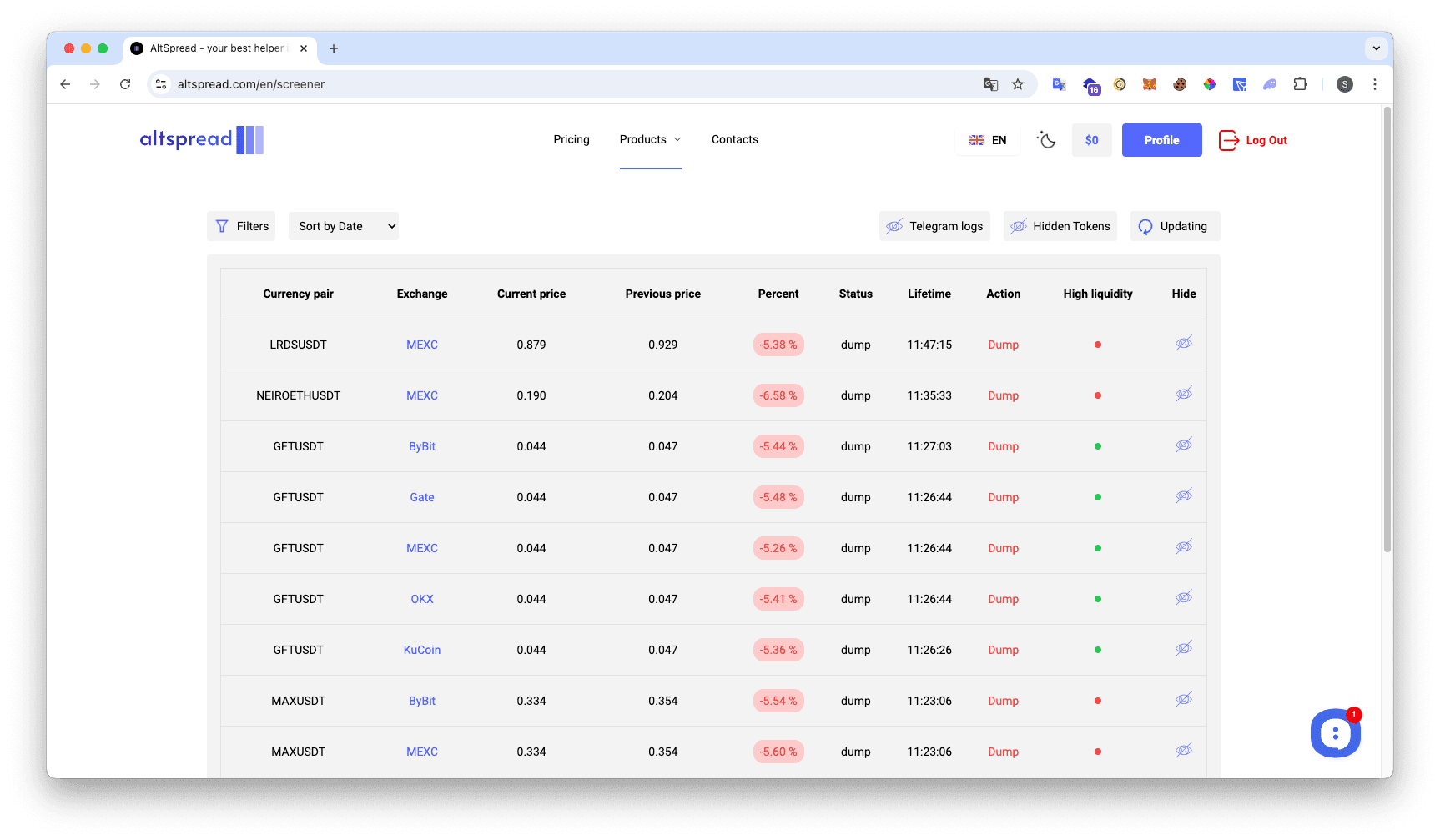Image resolution: width=1440 pixels, height=840 pixels.
Task: Open the Sort by Date dropdown
Action: (x=344, y=226)
